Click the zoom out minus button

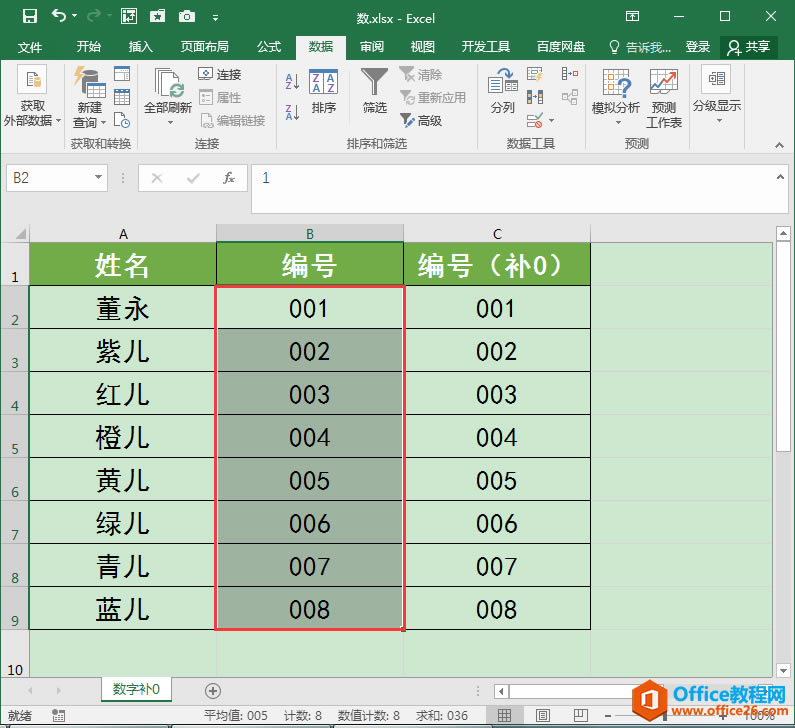tap(607, 716)
